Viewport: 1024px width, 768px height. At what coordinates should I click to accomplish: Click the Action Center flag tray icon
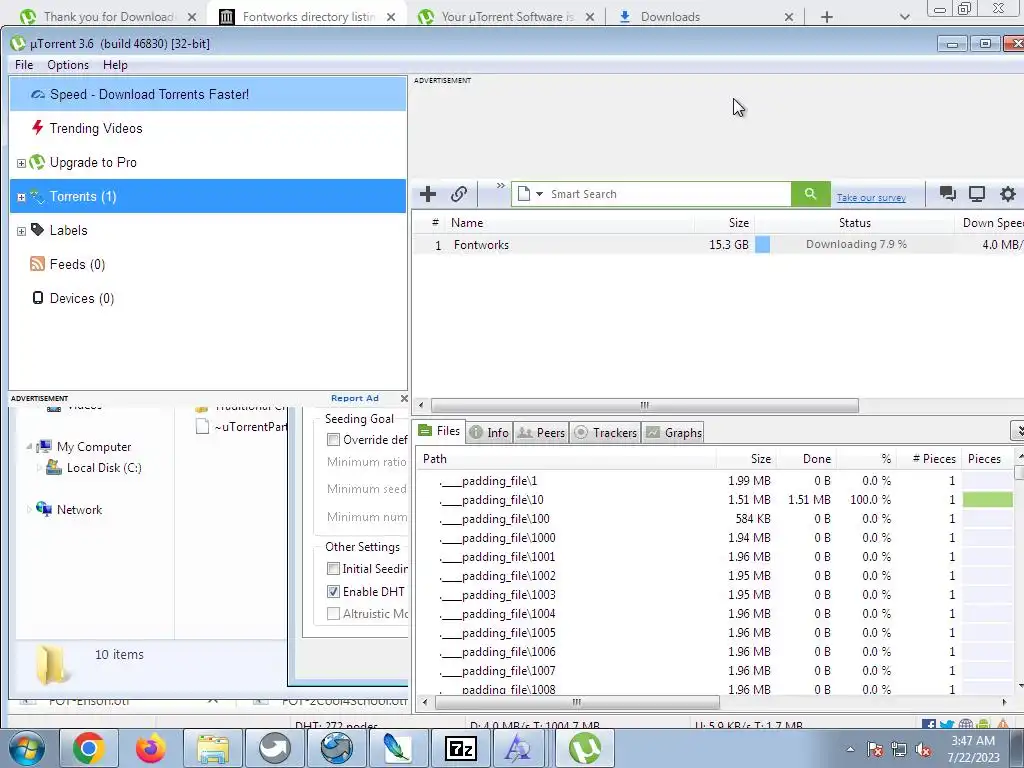pyautogui.click(x=875, y=750)
